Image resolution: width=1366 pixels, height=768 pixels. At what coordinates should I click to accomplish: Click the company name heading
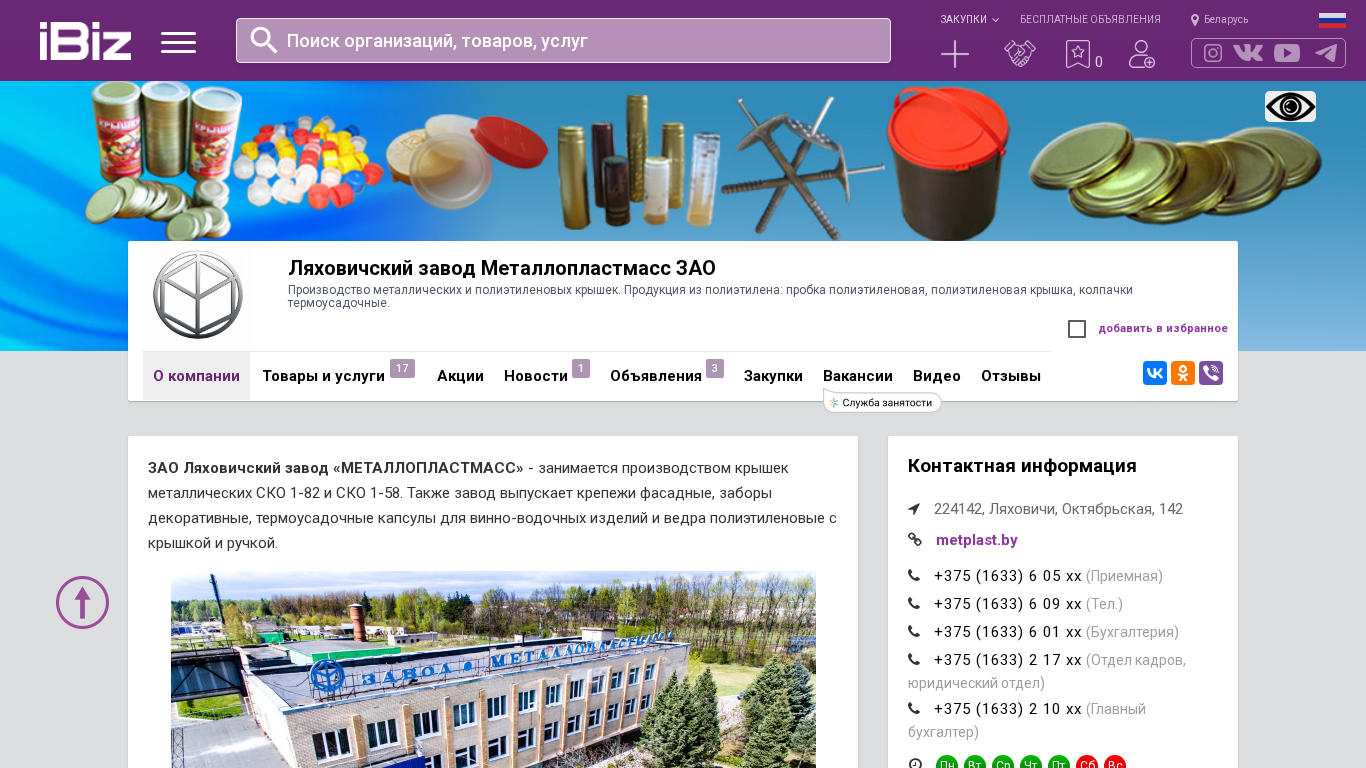502,268
